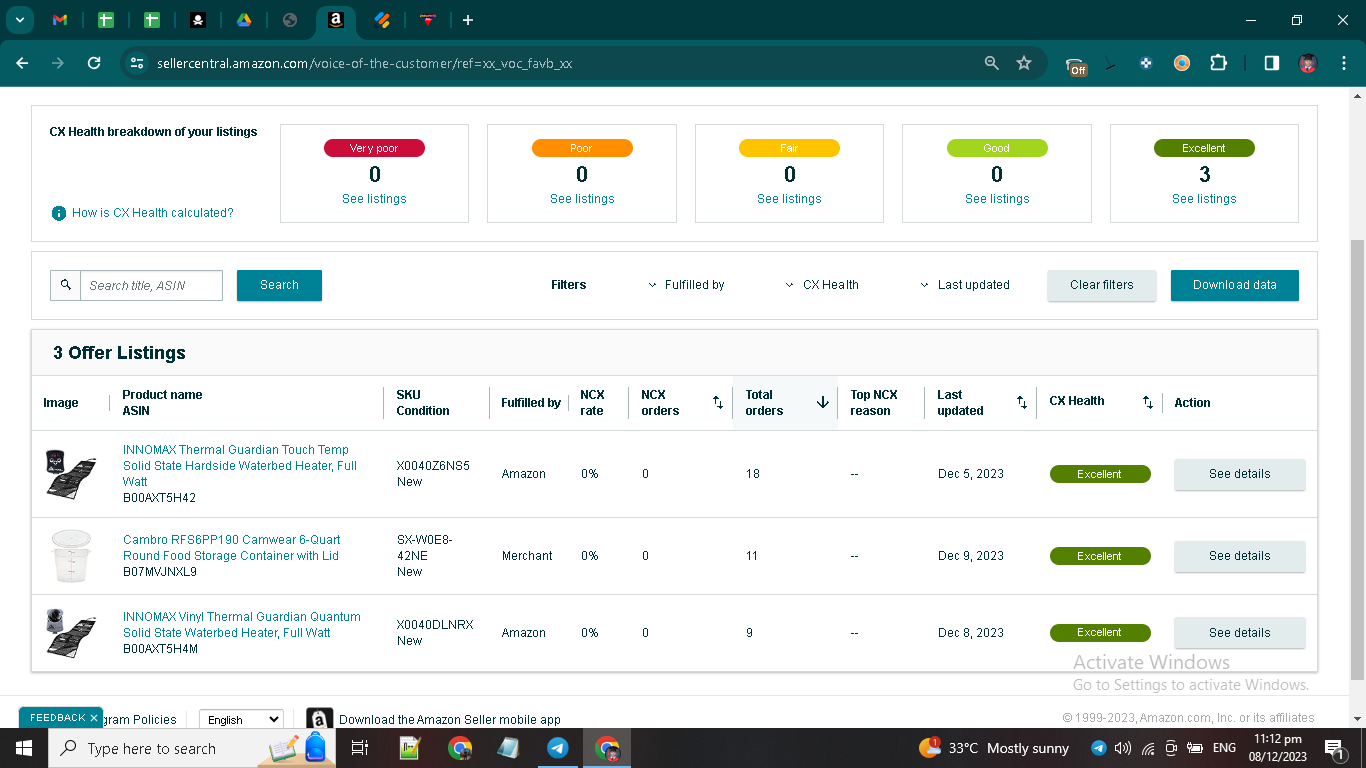Open the zoom magnifier in address bar
This screenshot has height=768, width=1366.
coord(992,63)
